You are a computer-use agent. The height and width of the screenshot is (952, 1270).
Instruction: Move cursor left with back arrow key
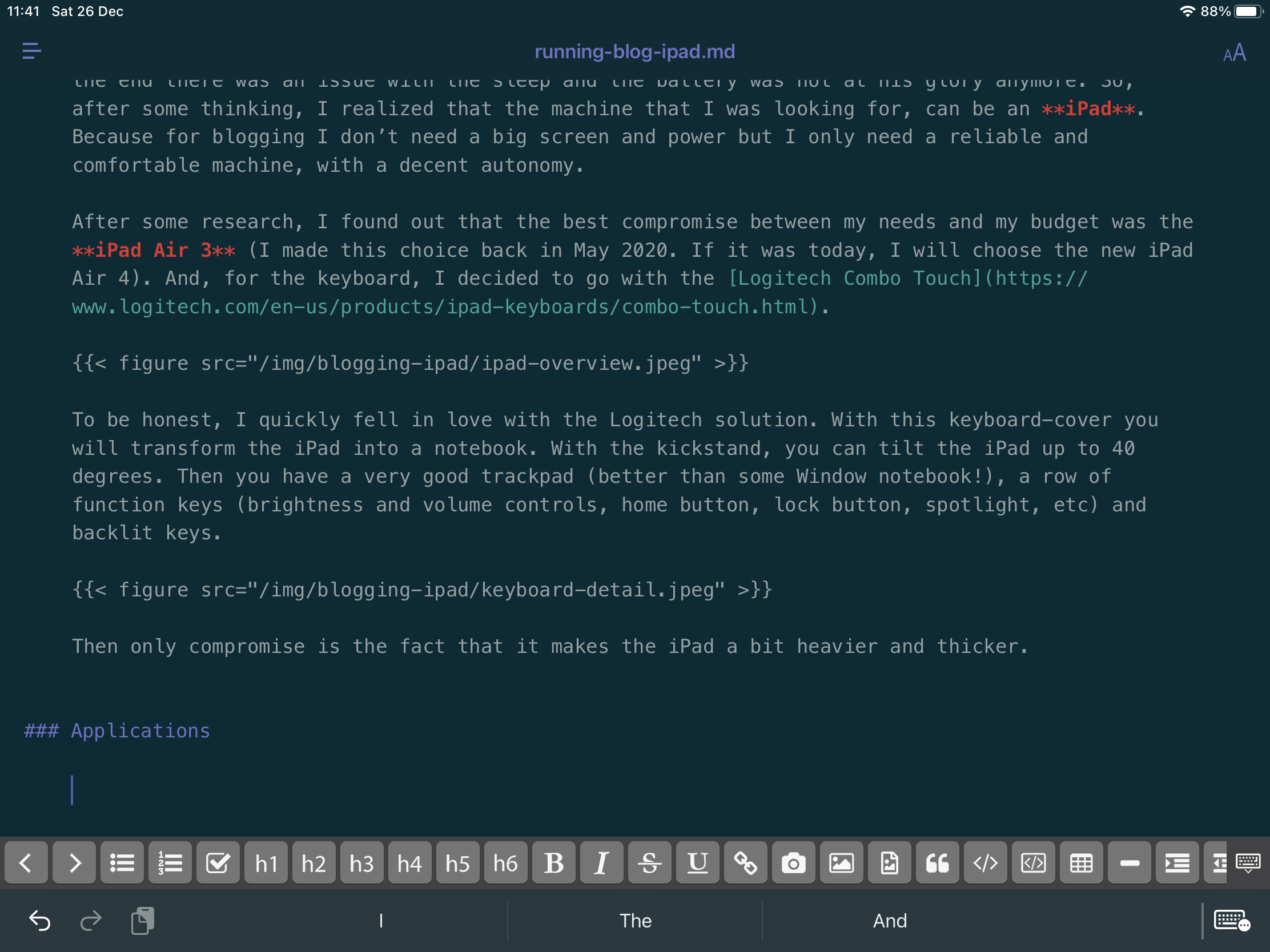(x=26, y=862)
